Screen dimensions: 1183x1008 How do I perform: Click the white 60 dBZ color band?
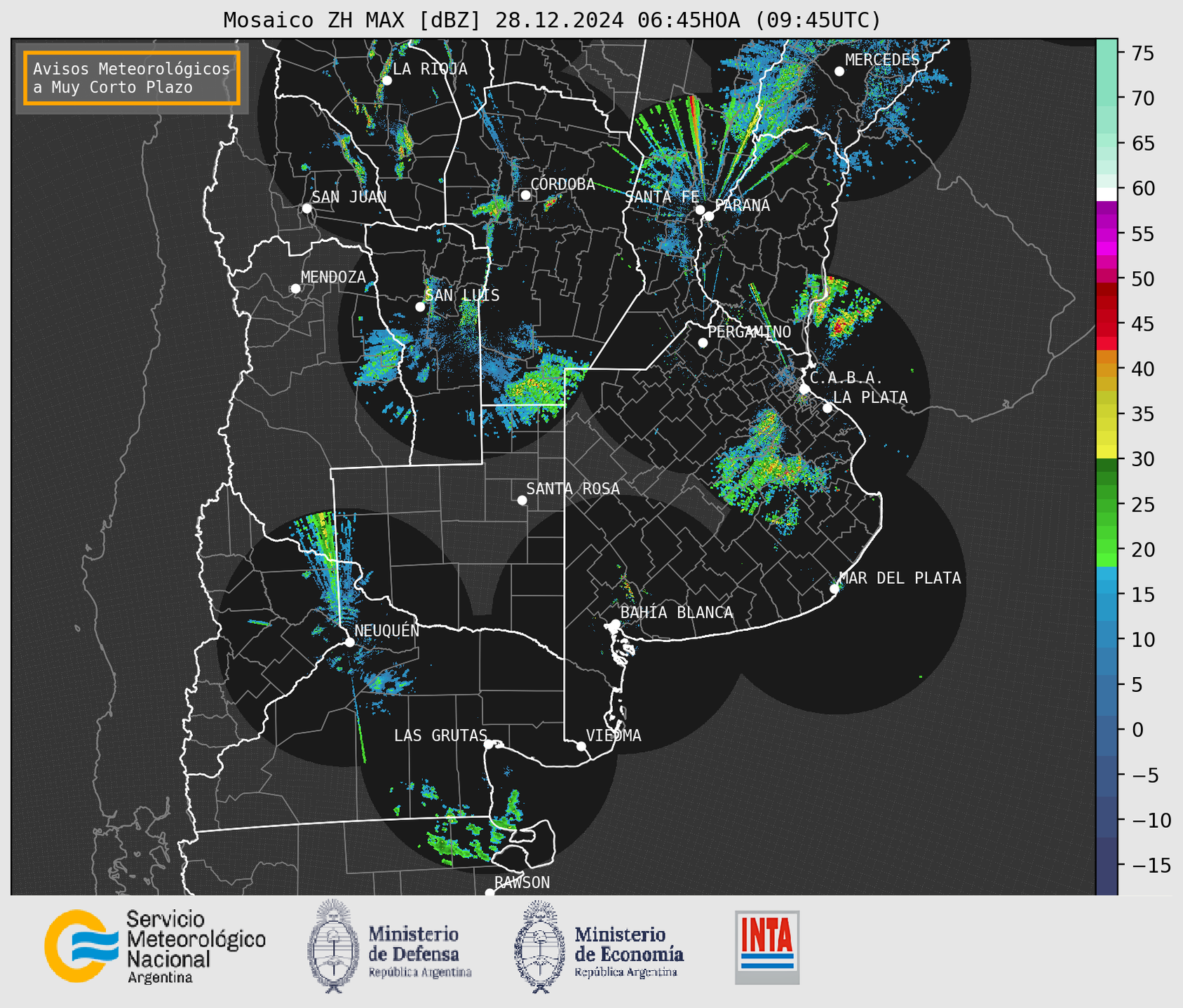[1107, 194]
